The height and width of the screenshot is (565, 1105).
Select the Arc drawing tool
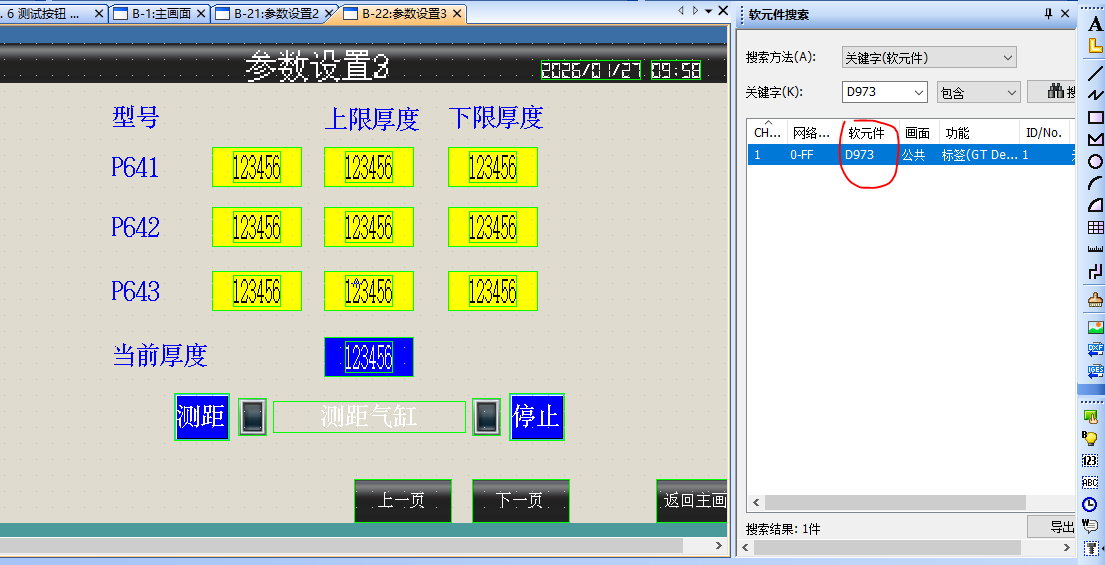point(1095,183)
